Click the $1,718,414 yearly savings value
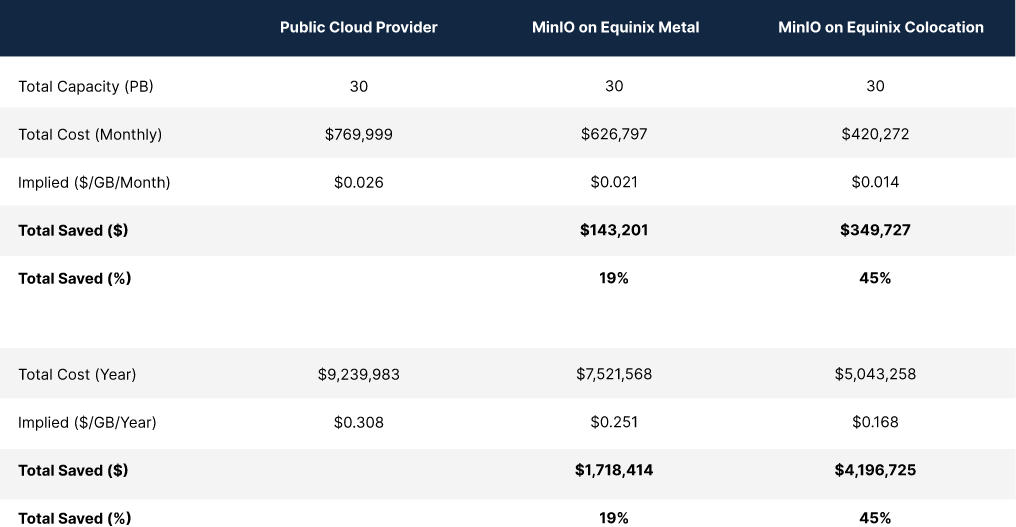The height and width of the screenshot is (527, 1016). pos(614,470)
